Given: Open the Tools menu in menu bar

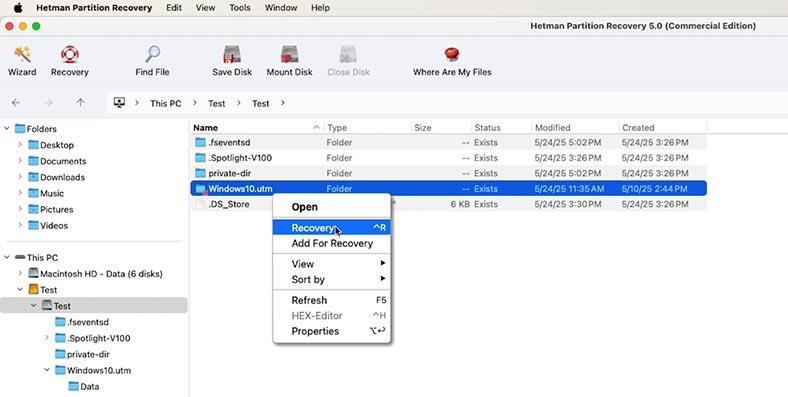Looking at the screenshot, I should [240, 8].
